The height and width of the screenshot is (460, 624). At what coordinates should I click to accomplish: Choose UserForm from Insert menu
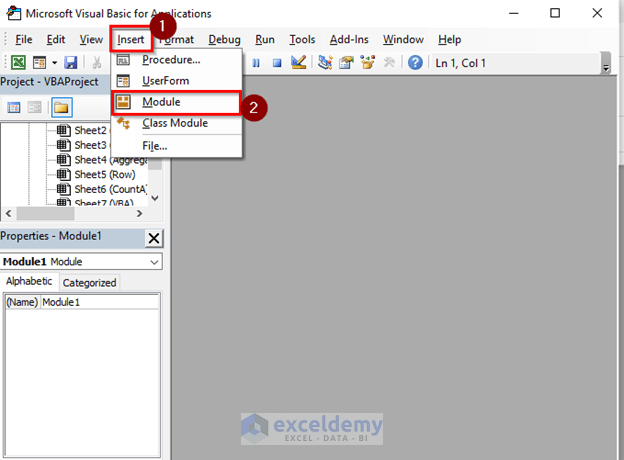(x=177, y=81)
